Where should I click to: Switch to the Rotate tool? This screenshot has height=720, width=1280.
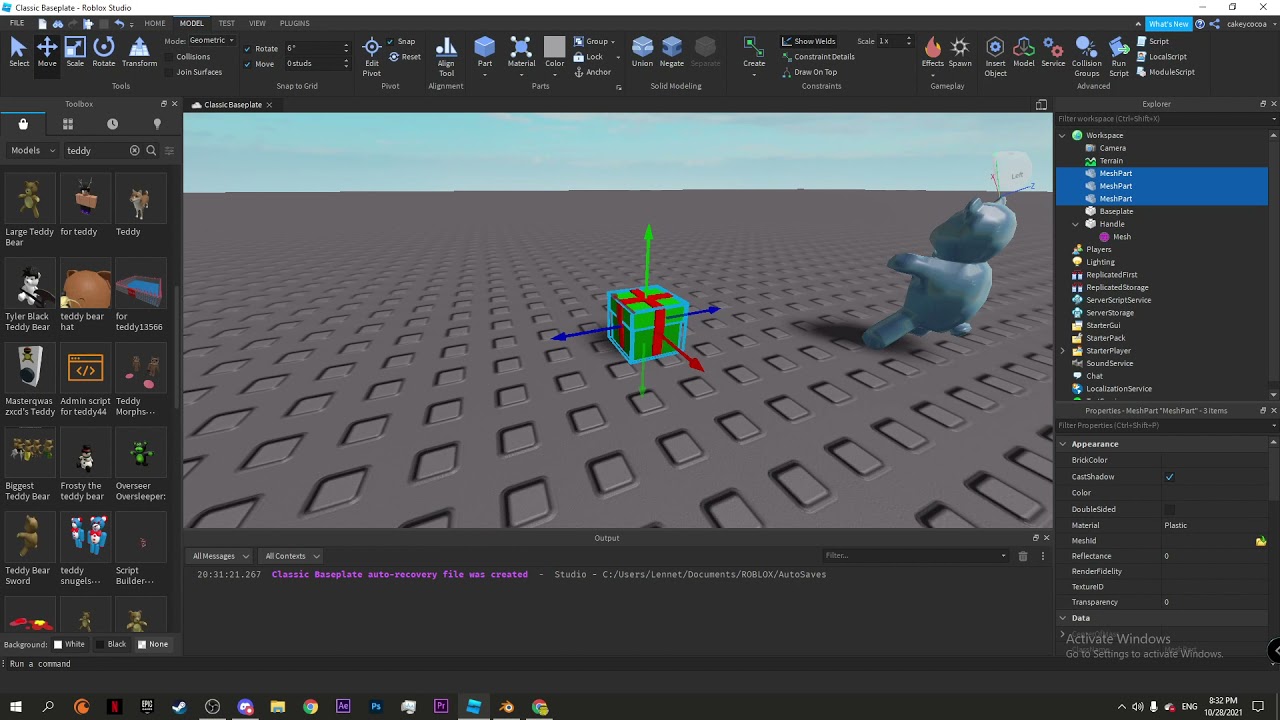click(x=104, y=52)
